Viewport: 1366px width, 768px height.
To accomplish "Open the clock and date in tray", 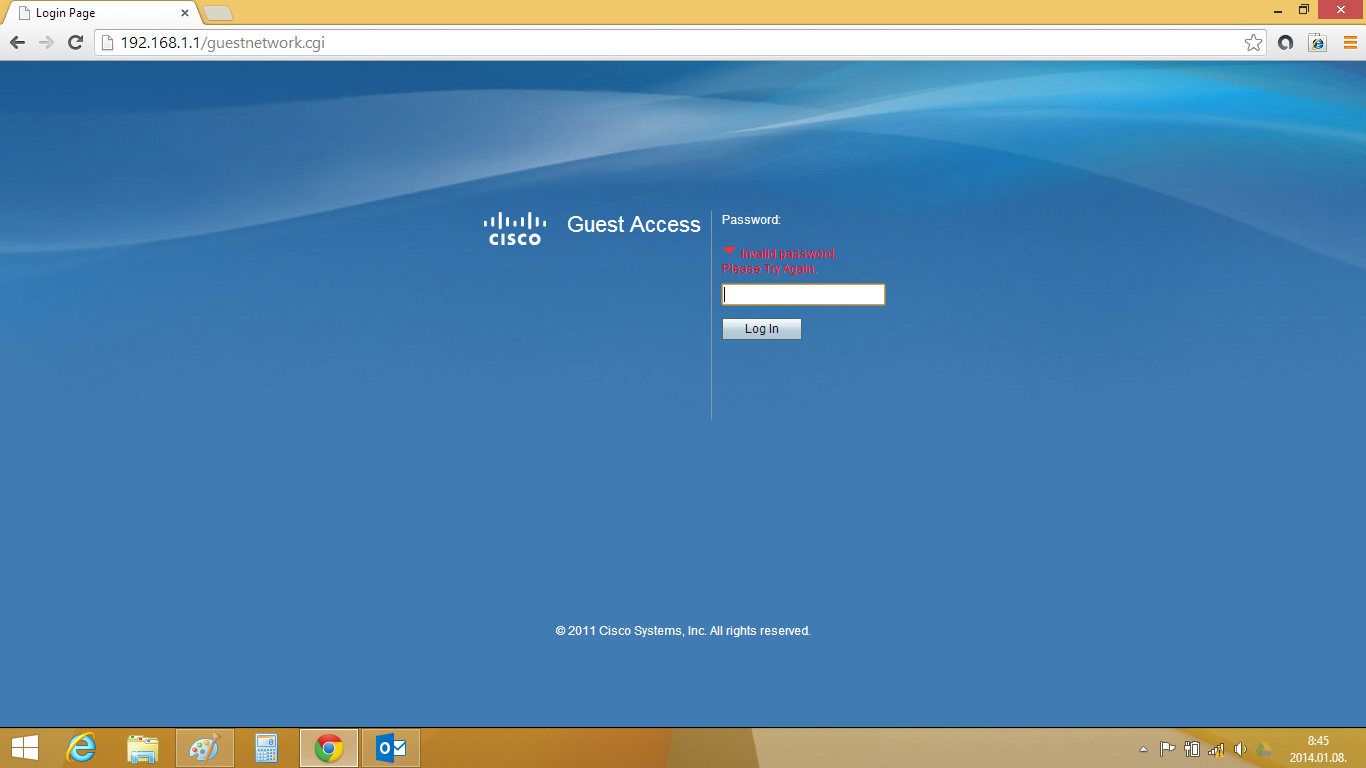I will pyautogui.click(x=1318, y=749).
